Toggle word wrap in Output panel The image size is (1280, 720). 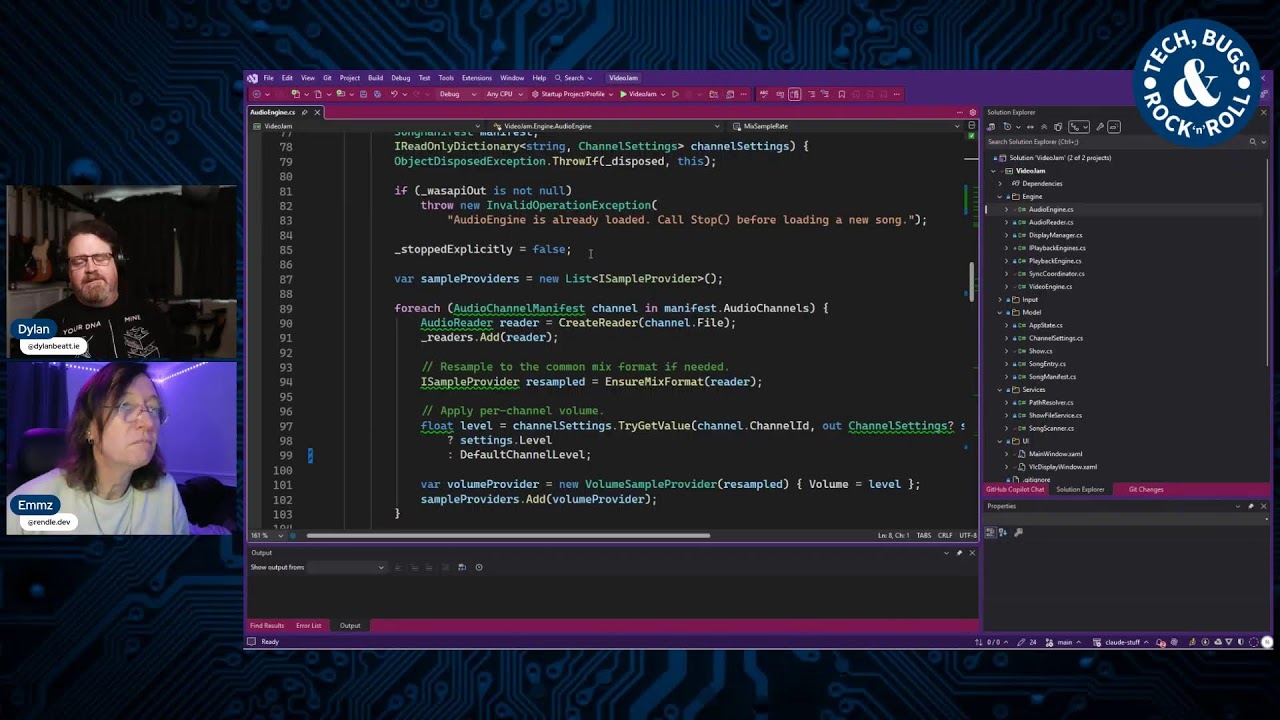pos(461,568)
